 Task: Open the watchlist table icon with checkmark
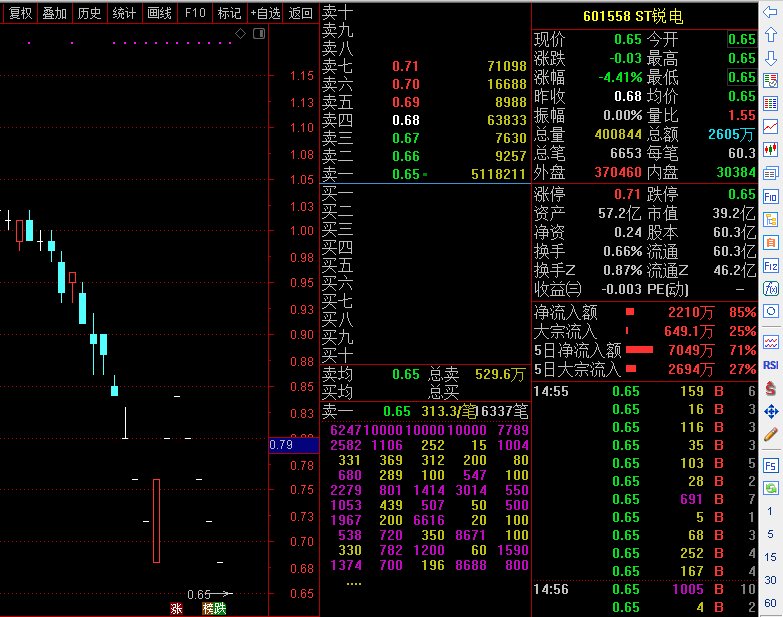(771, 80)
